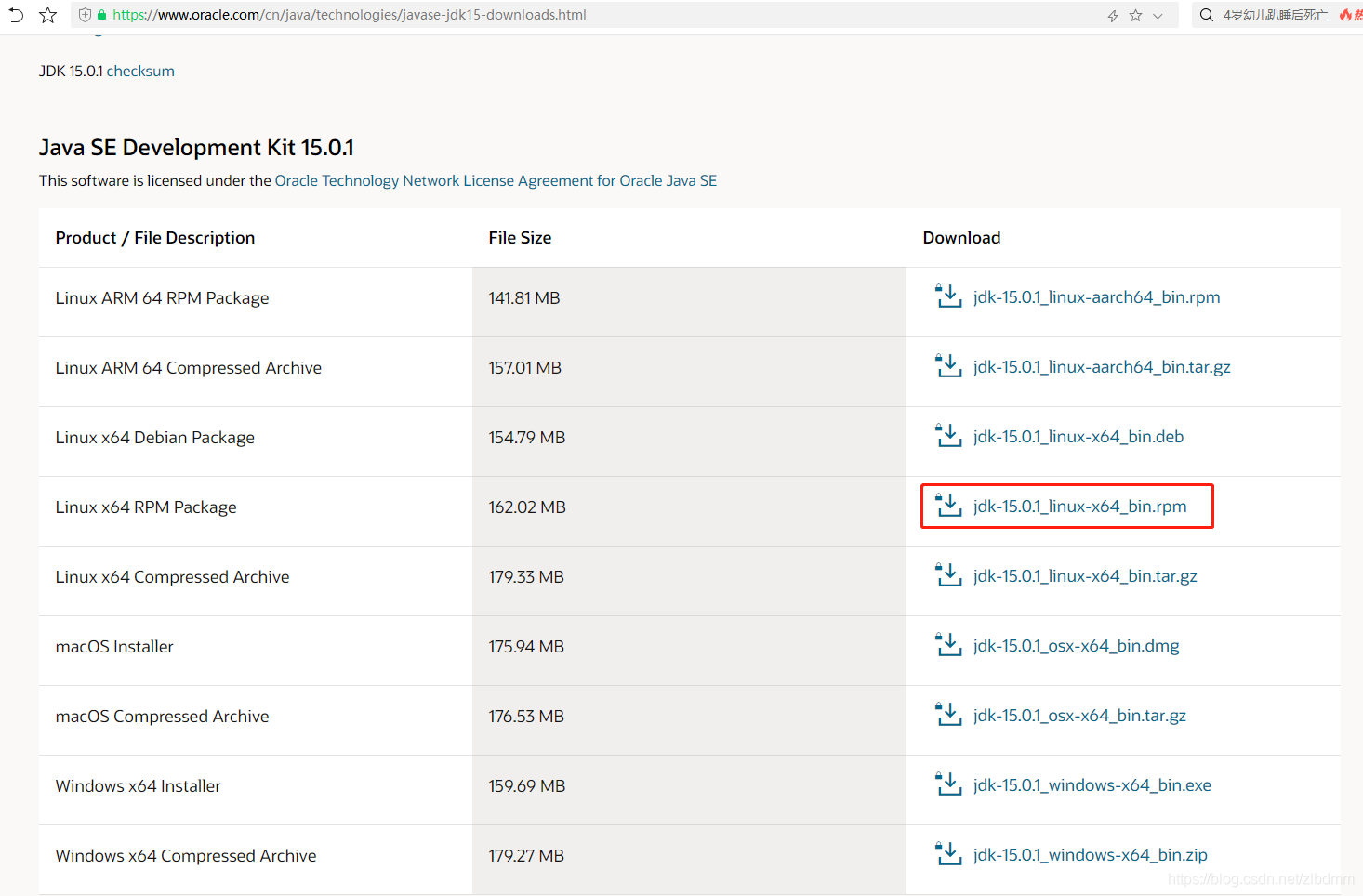This screenshot has height=896, width=1363.
Task: Click the Product / File Description column header
Action: tap(155, 238)
